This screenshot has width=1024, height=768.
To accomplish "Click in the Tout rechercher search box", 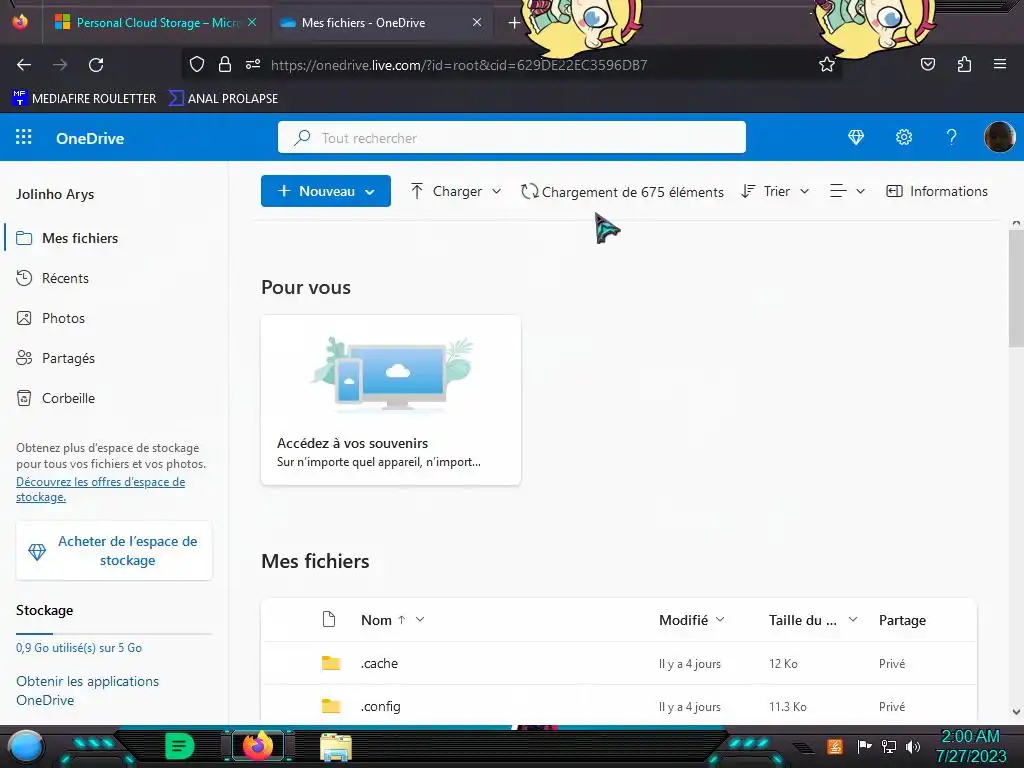I will point(511,137).
